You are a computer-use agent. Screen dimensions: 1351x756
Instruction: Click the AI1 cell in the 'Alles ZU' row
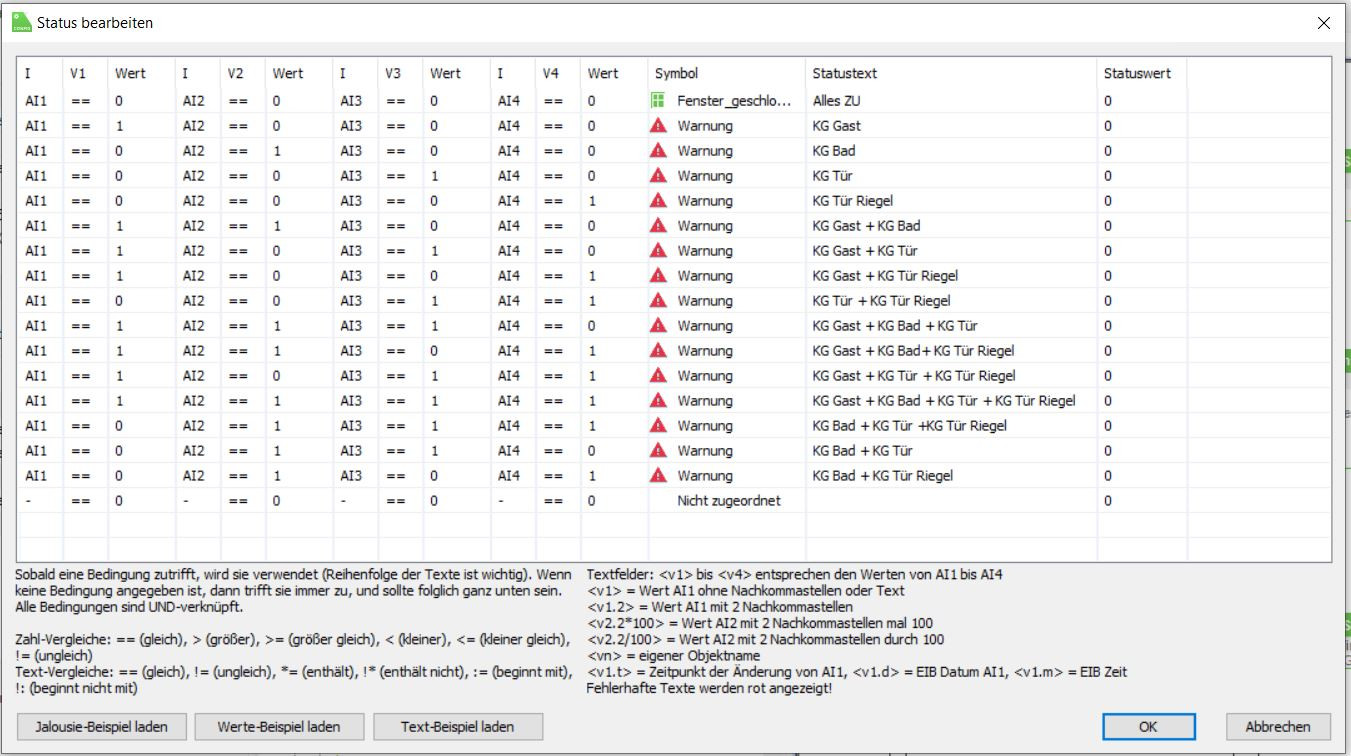coord(36,101)
